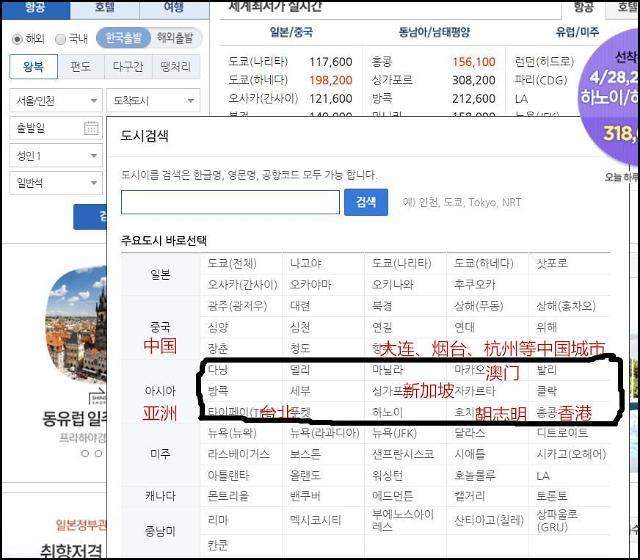
Task: Choose 호놀룰루 in the city list
Action: pyautogui.click(x=475, y=476)
